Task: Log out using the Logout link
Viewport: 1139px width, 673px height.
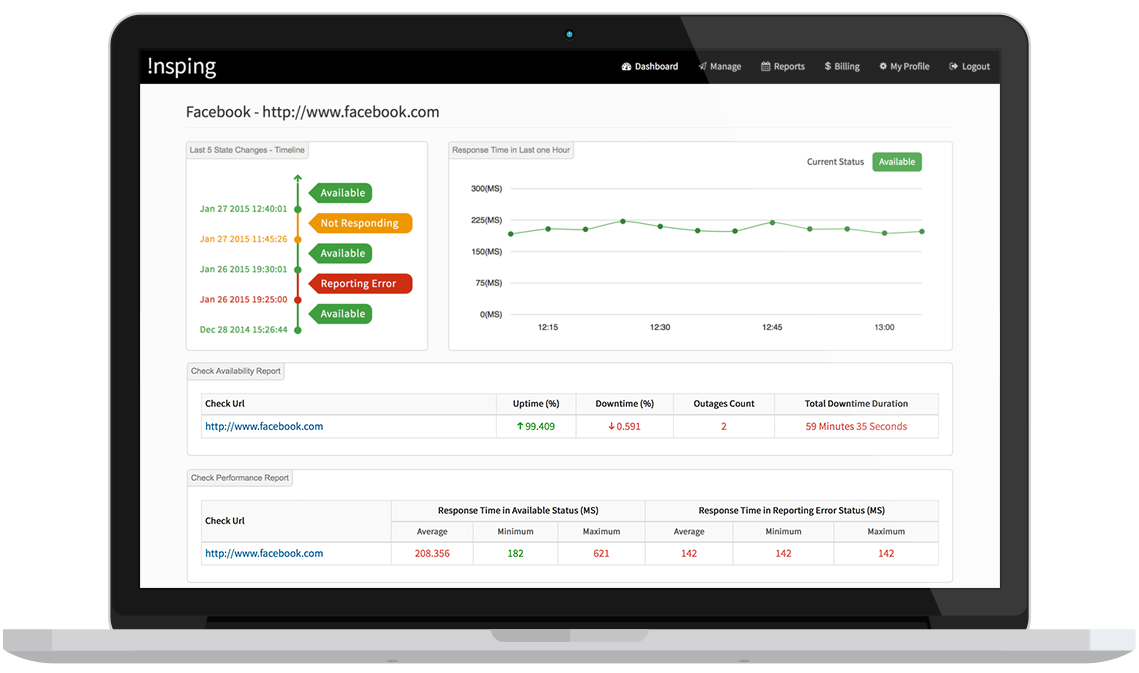Action: tap(970, 66)
